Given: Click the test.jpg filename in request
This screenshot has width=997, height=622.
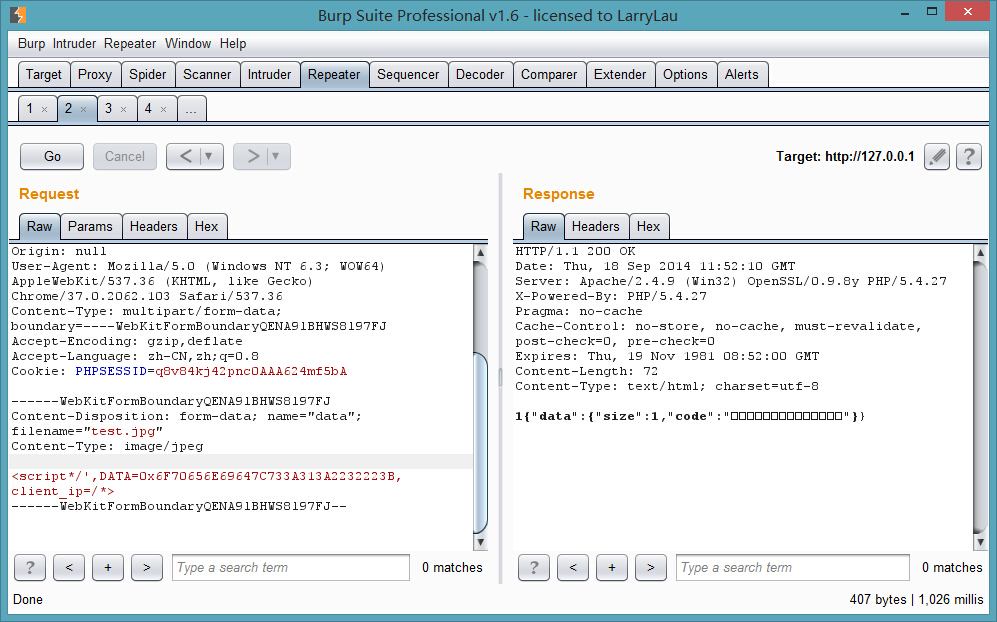Looking at the screenshot, I should (x=123, y=431).
